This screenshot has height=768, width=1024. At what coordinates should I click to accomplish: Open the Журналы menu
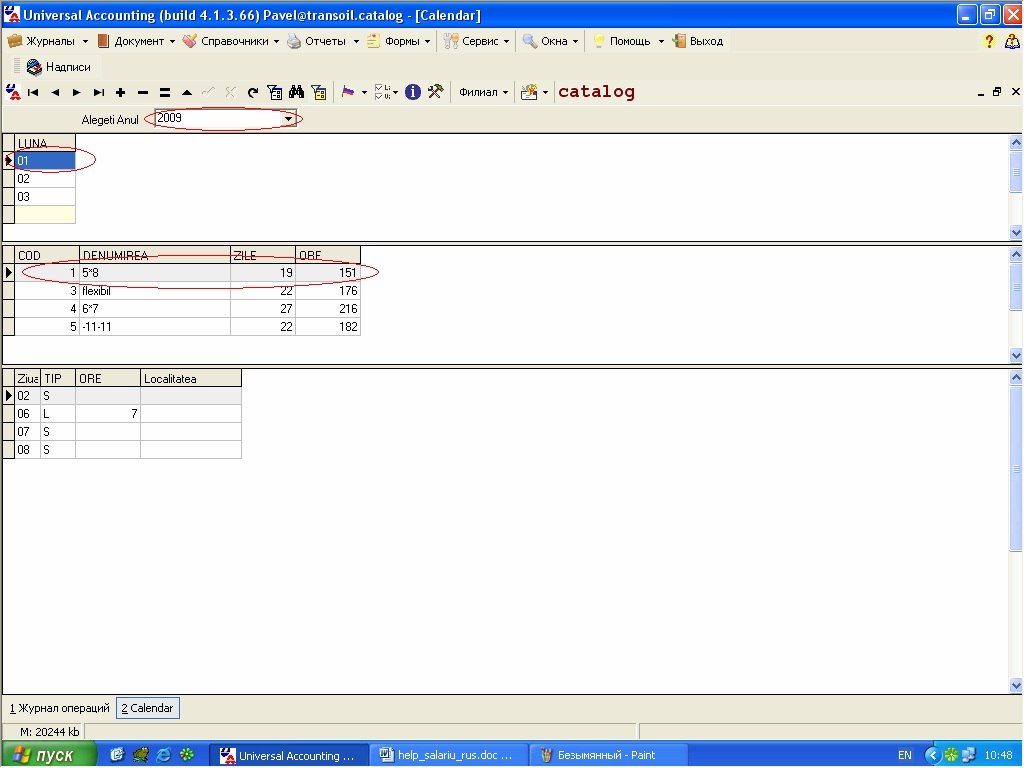click(x=48, y=41)
